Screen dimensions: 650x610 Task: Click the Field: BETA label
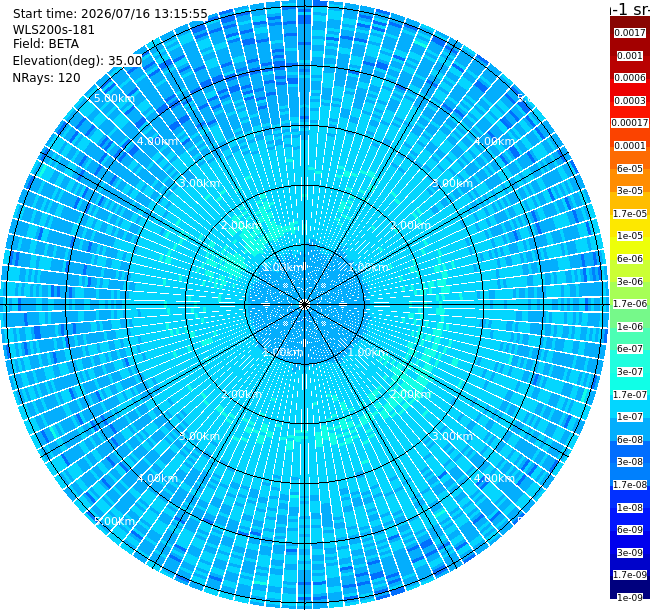[x=46, y=44]
